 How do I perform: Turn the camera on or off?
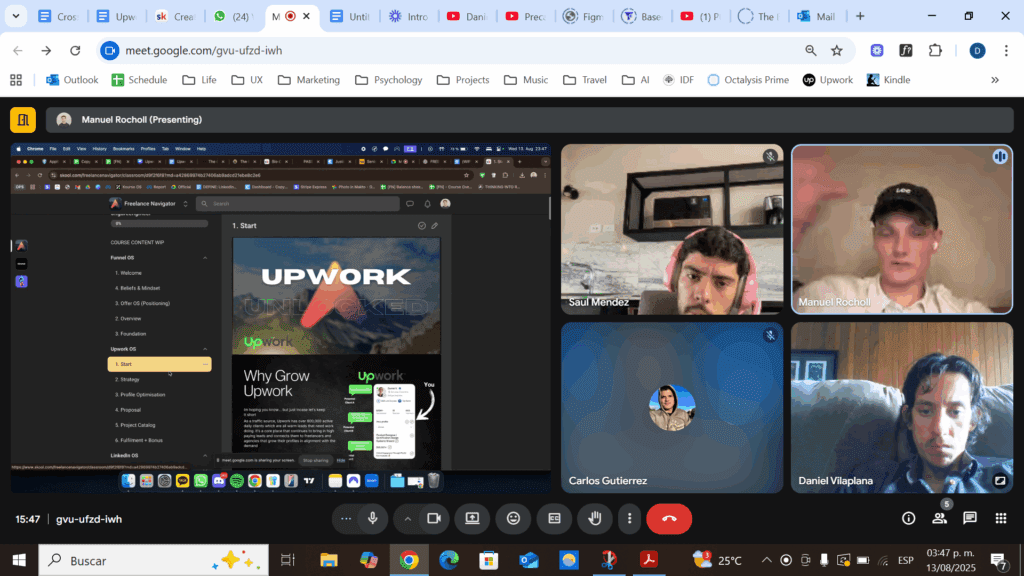click(x=434, y=518)
